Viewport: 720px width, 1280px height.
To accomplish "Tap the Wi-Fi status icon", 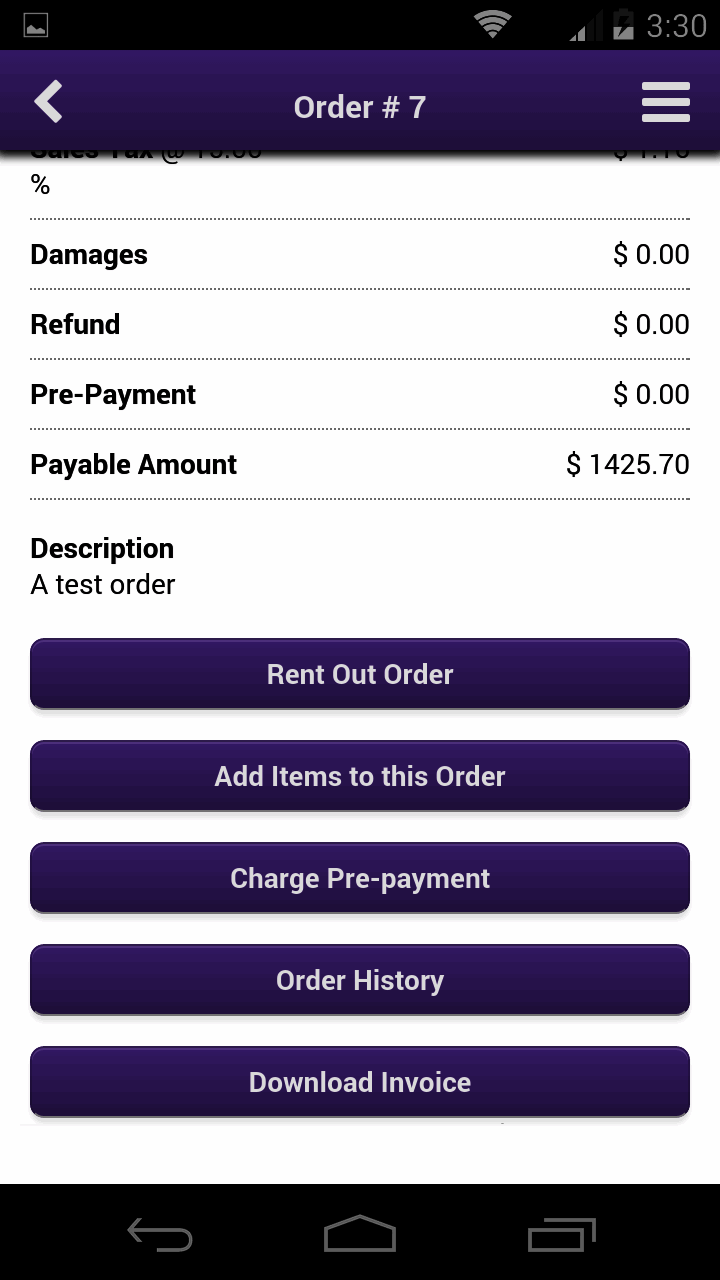I will [492, 25].
